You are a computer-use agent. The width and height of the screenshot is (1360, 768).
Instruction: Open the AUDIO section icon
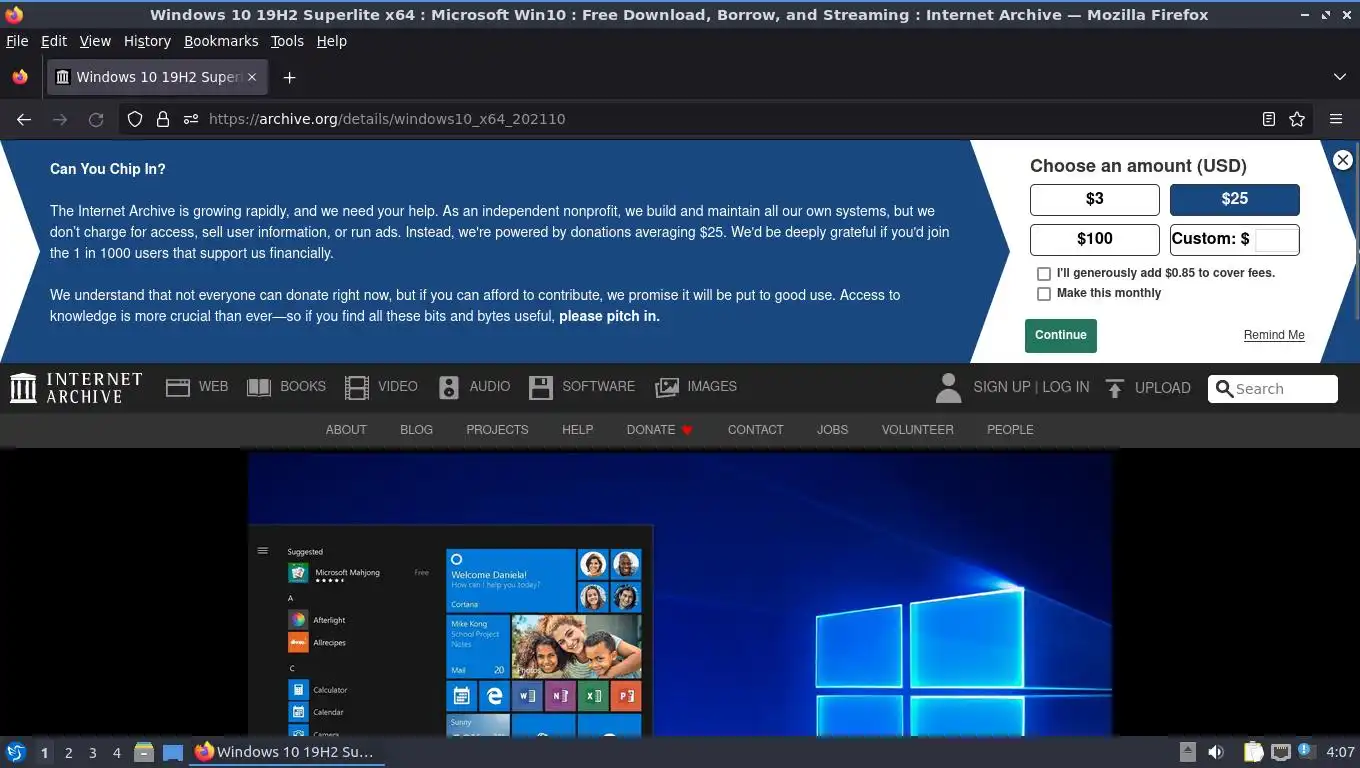tap(449, 388)
